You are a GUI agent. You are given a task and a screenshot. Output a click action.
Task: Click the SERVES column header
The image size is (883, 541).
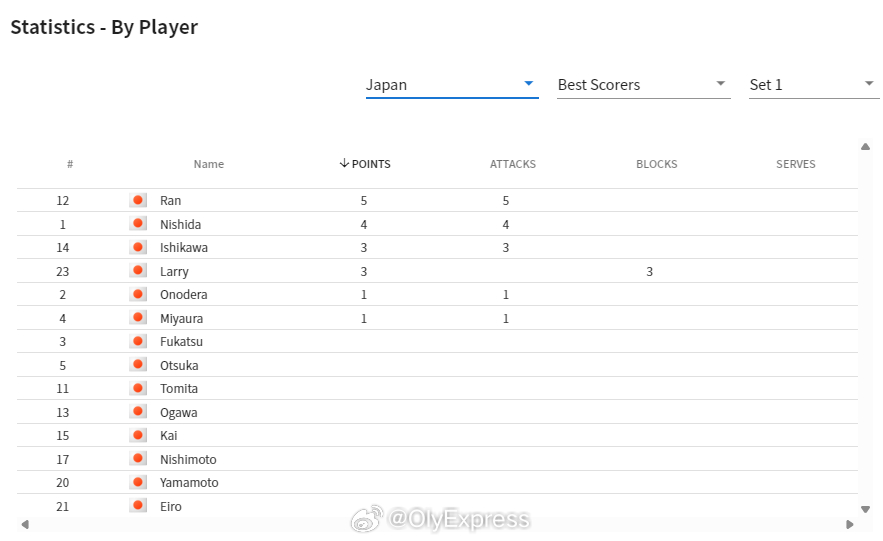tap(795, 164)
